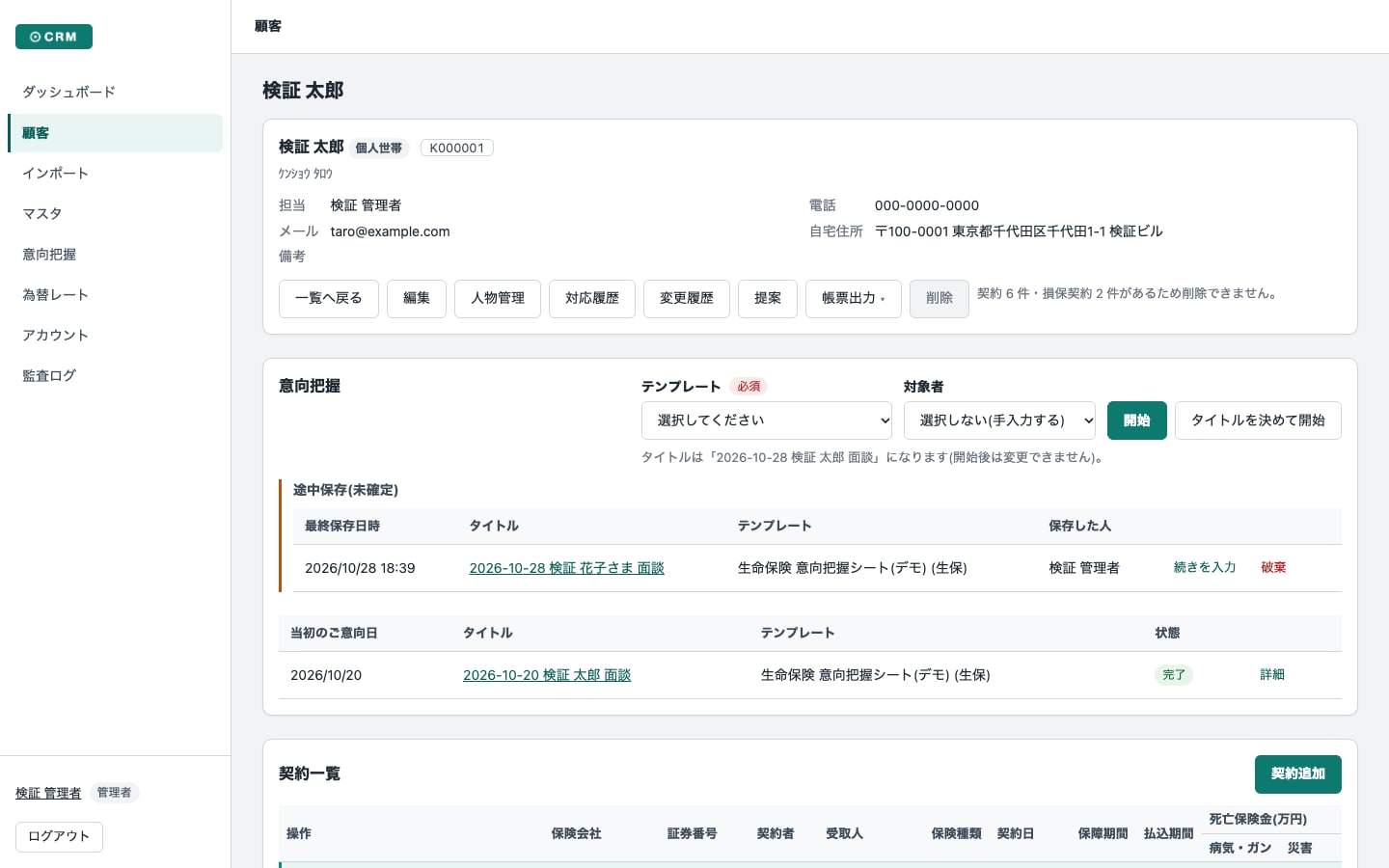Click the 〒100-0001 home address text
The height and width of the screenshot is (868, 1389).
tap(1019, 231)
